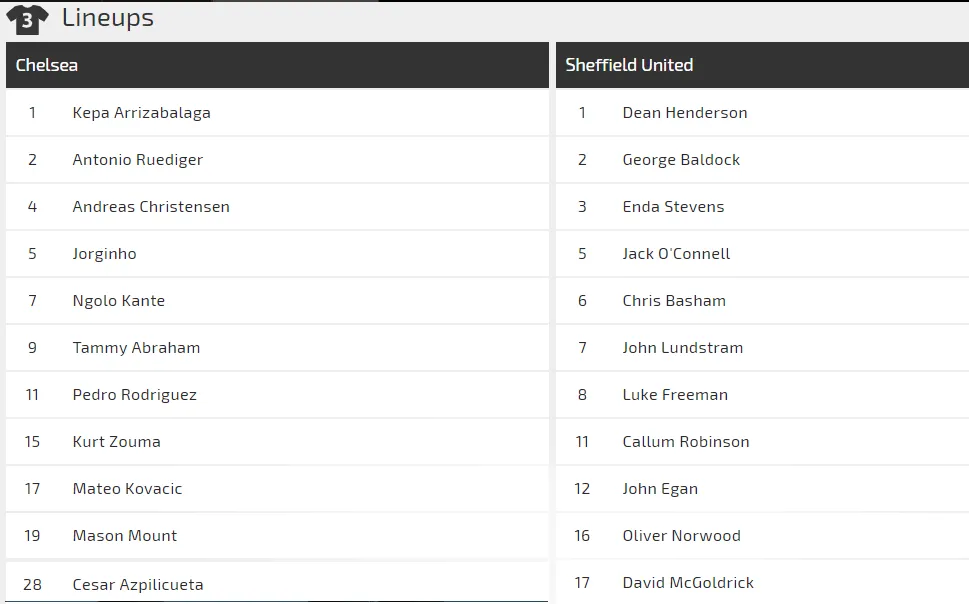Click George Baldock's name

tap(681, 160)
